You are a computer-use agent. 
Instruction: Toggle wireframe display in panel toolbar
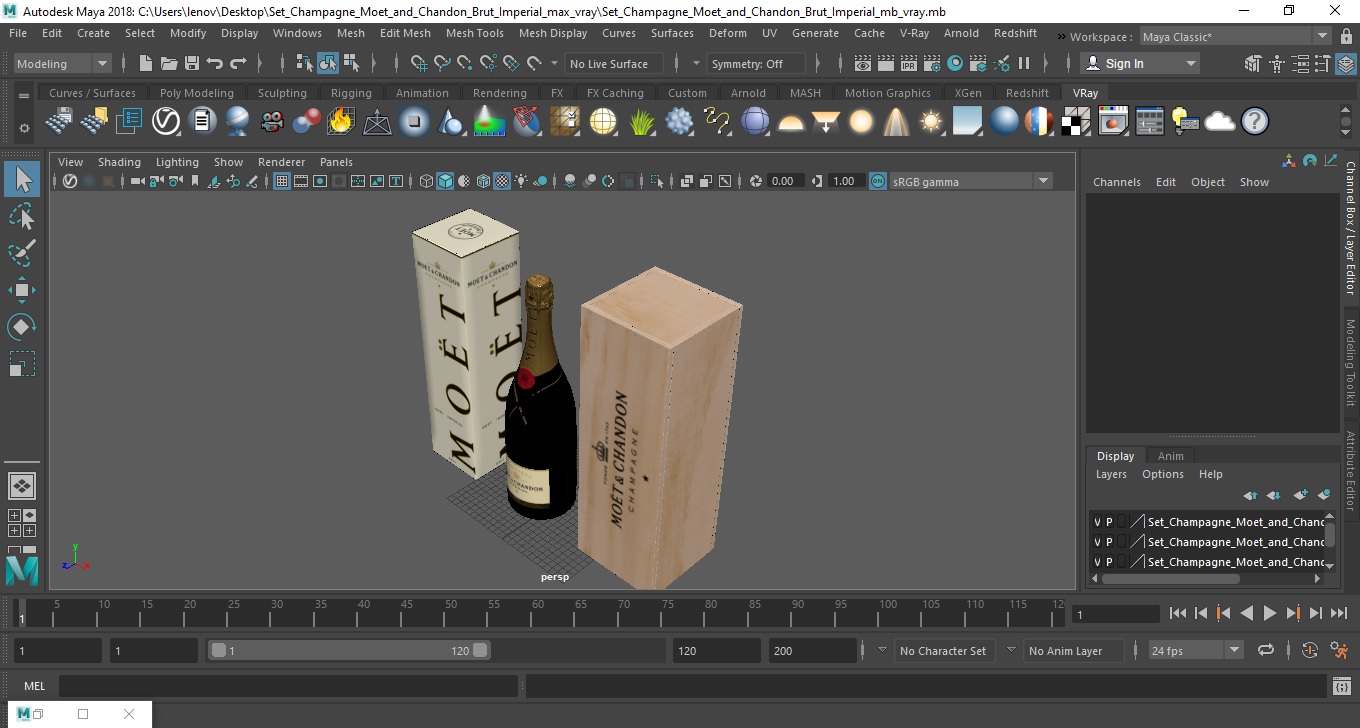[426, 181]
